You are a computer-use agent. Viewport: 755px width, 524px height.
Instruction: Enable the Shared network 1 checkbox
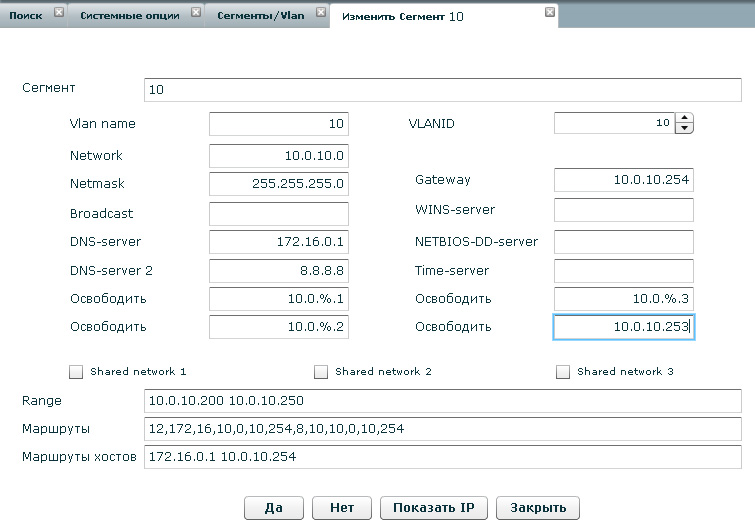[x=76, y=372]
